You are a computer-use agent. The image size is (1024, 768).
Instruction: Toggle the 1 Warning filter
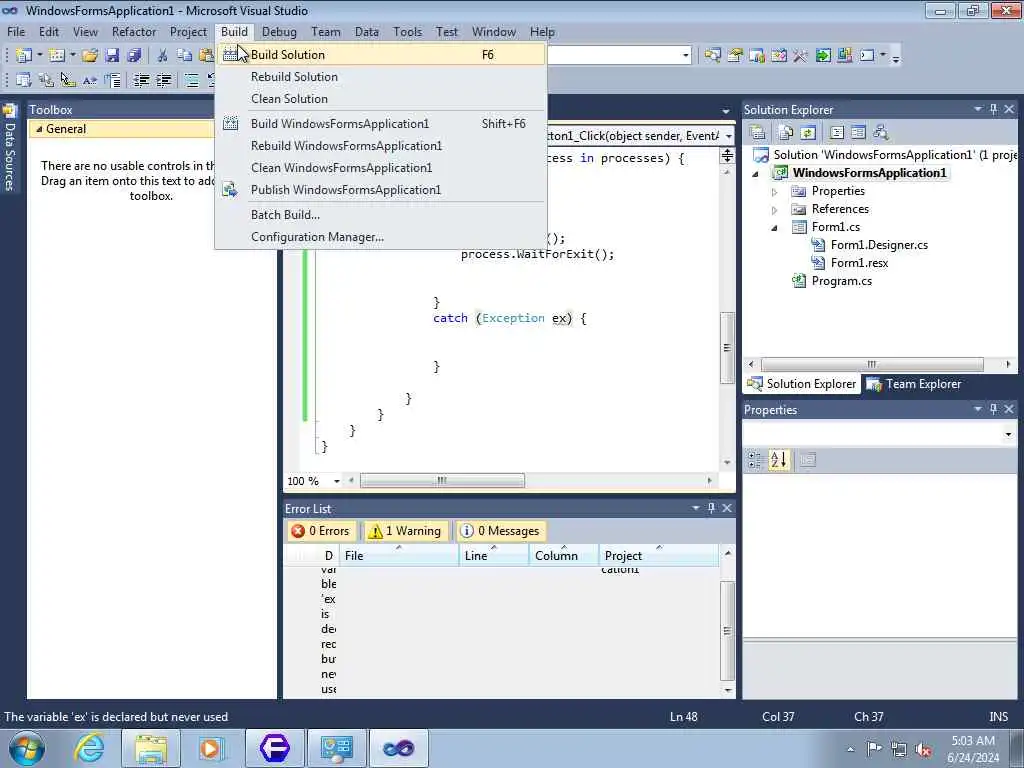click(x=405, y=531)
